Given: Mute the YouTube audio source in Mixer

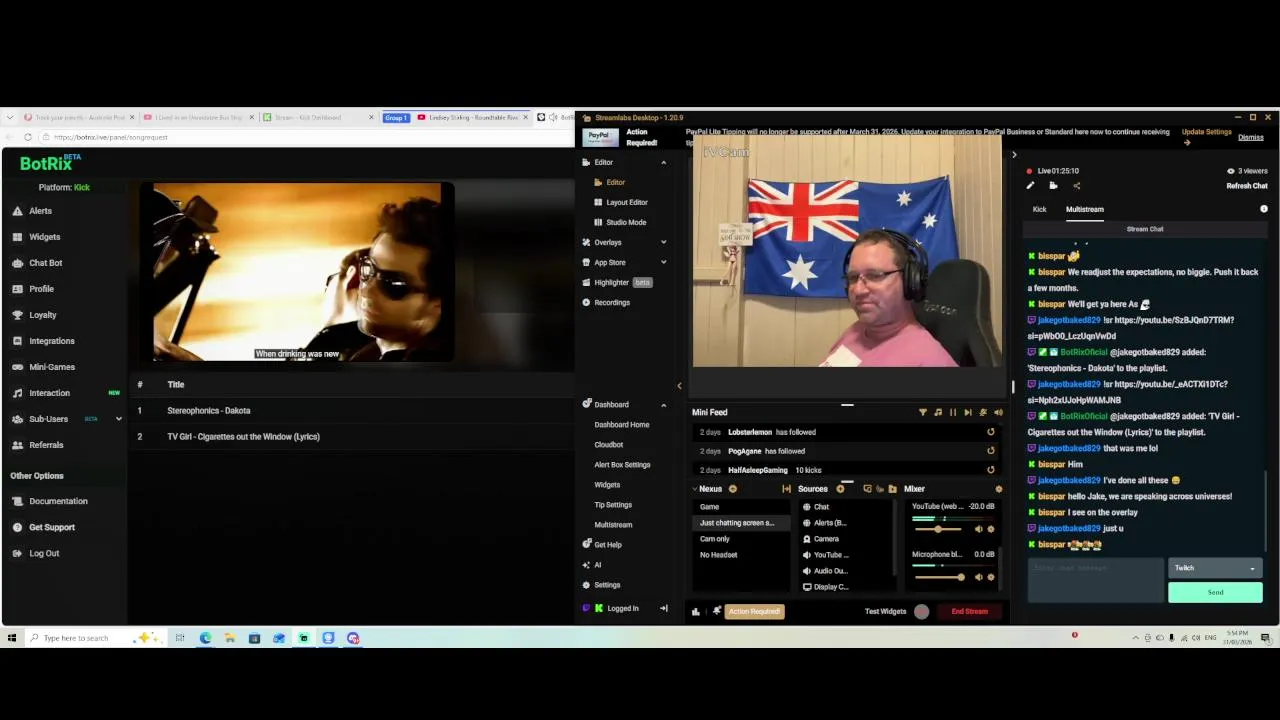Looking at the screenshot, I should (x=979, y=529).
